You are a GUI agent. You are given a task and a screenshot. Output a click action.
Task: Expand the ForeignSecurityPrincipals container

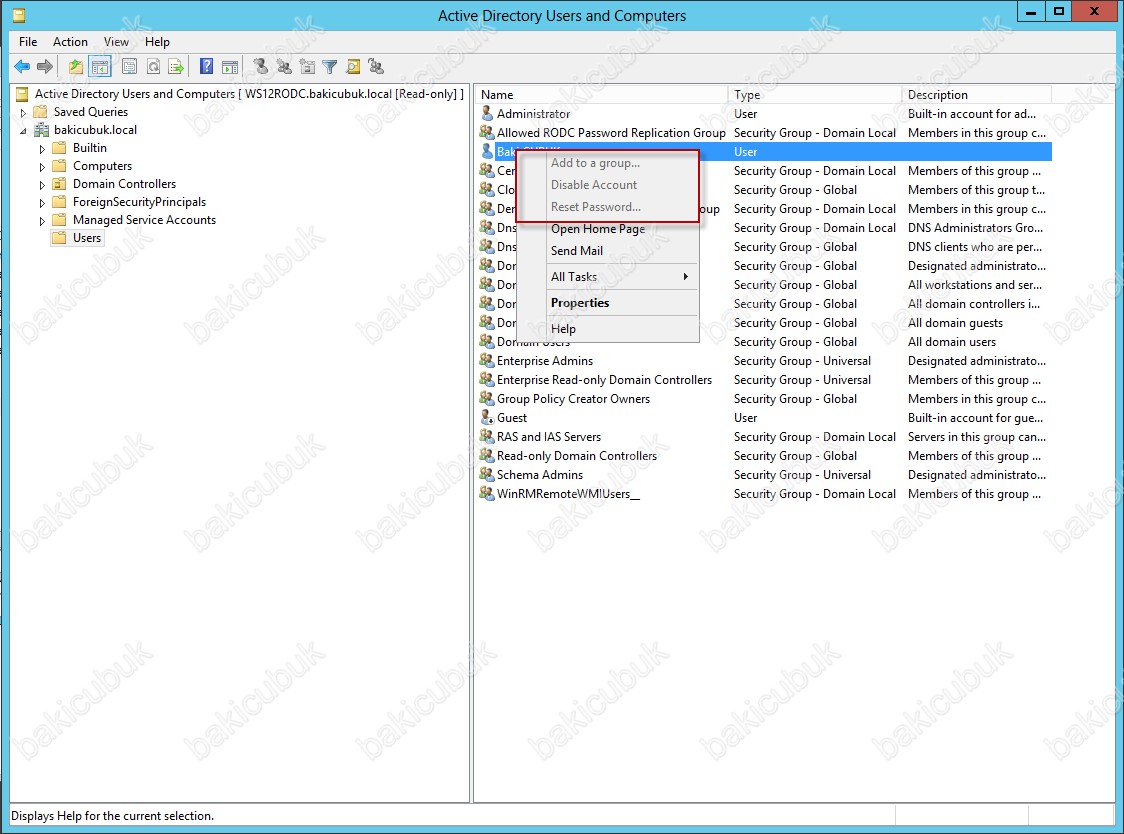(42, 203)
